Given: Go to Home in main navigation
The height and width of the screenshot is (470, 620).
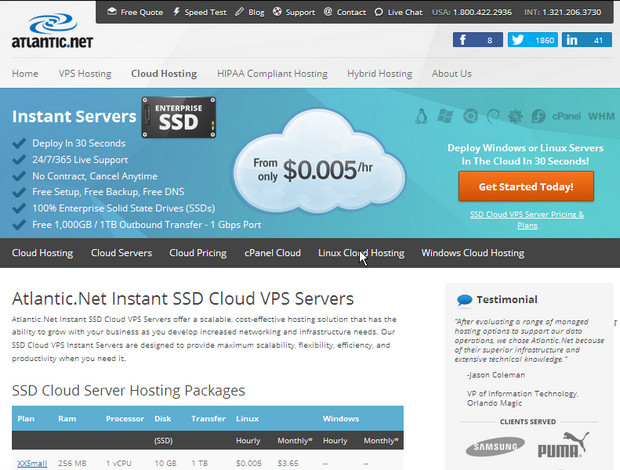Looking at the screenshot, I should click(x=25, y=74).
